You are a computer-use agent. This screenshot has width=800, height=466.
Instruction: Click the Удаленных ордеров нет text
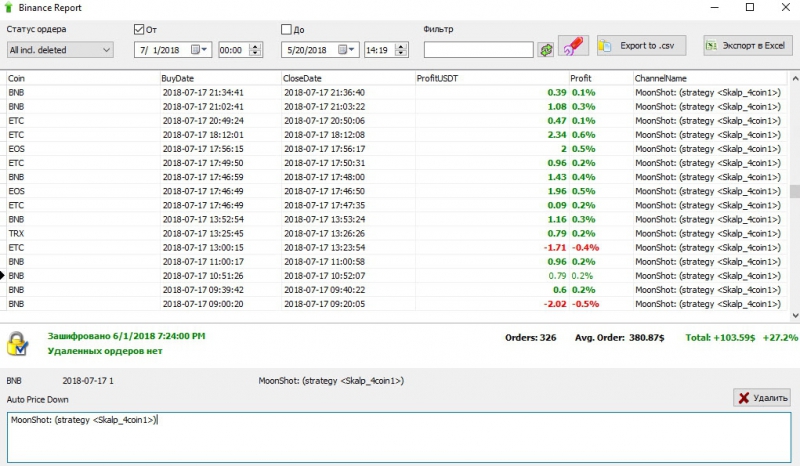click(x=105, y=351)
